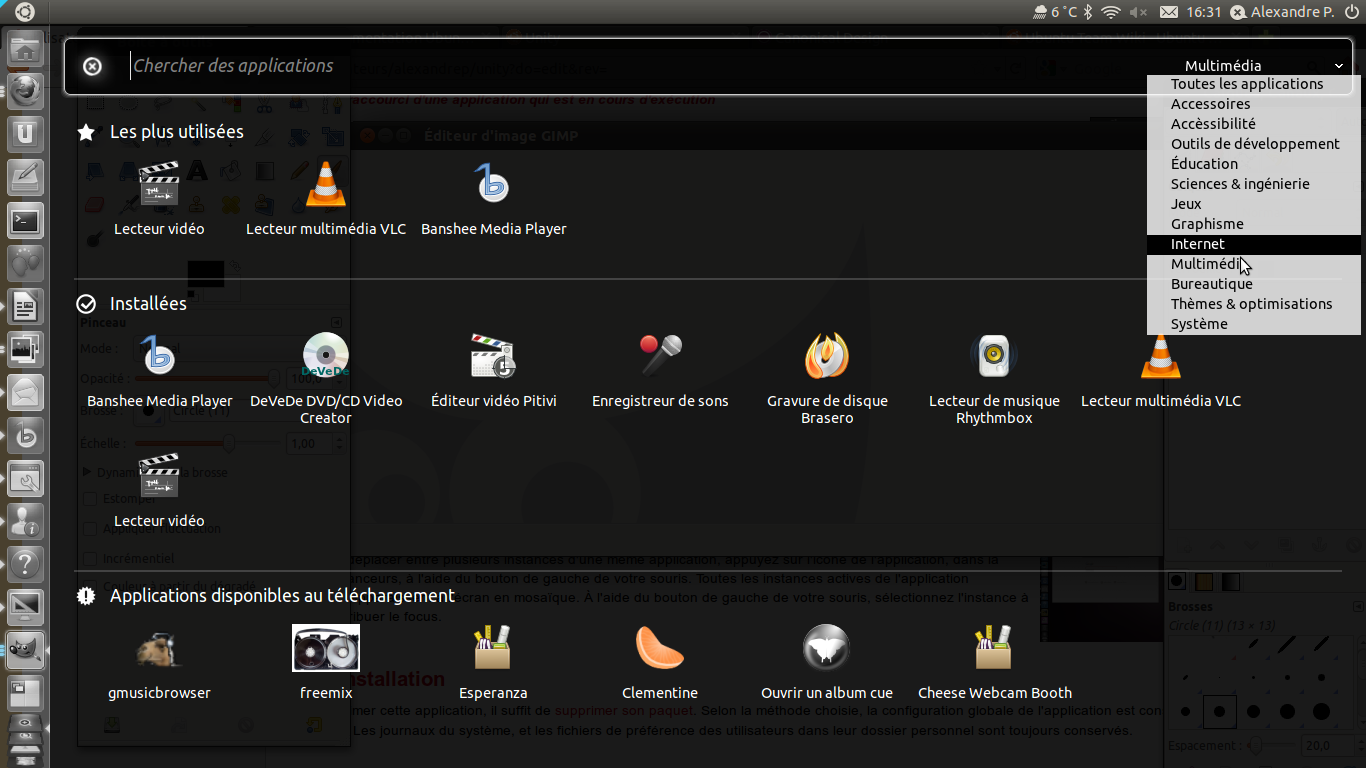Launch Lecteur de musique Rhythmbox
1366x768 pixels.
(x=994, y=357)
